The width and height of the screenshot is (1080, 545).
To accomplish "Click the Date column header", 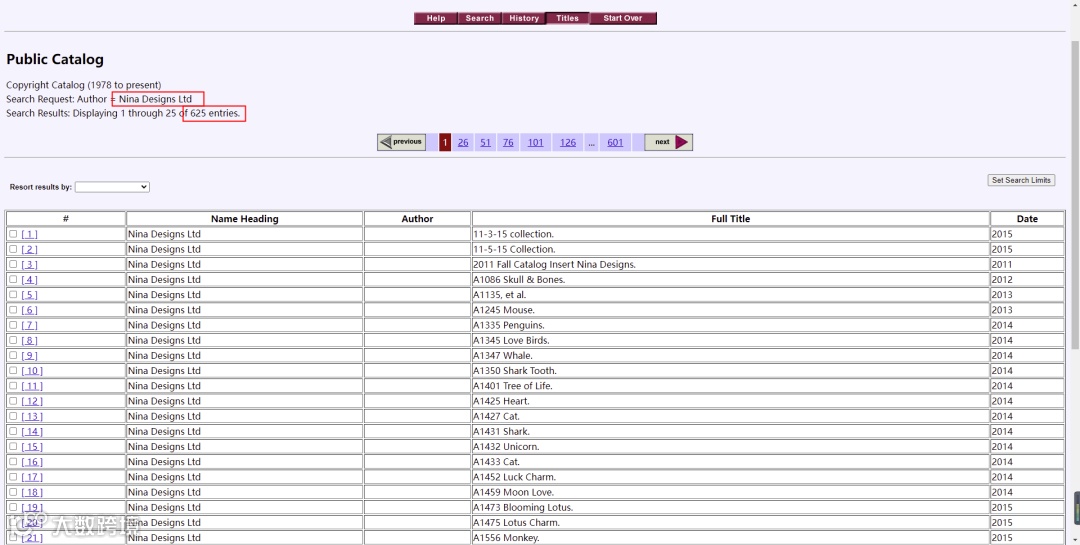I will pyautogui.click(x=1027, y=219).
